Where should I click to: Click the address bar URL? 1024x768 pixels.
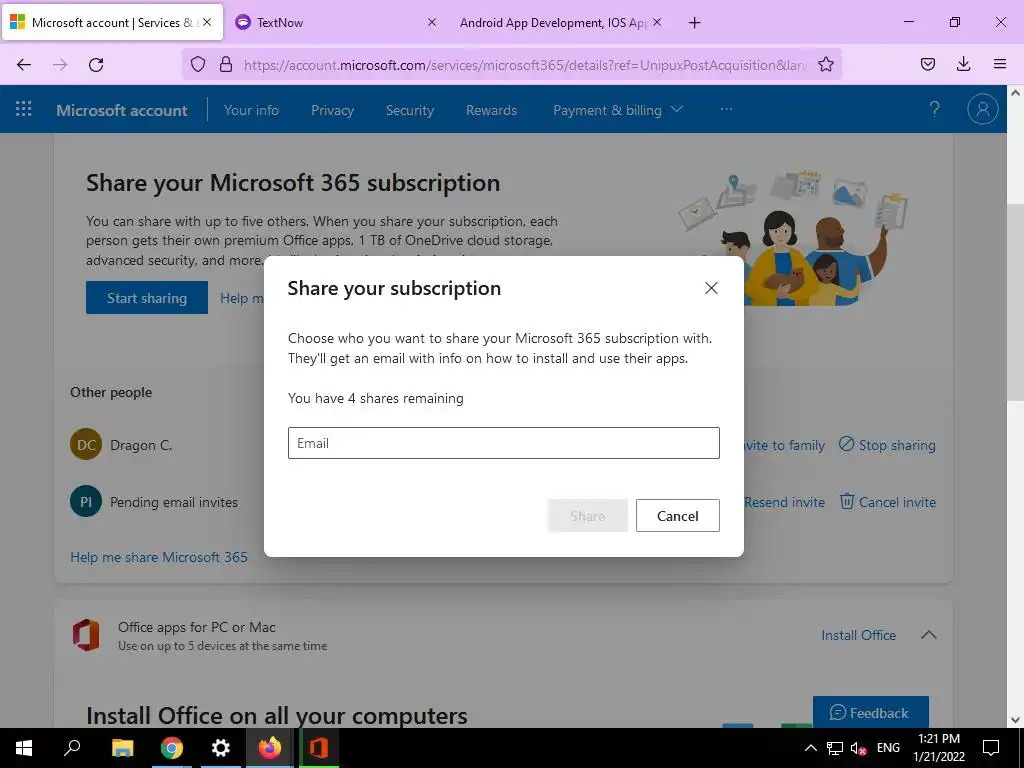tap(526, 65)
